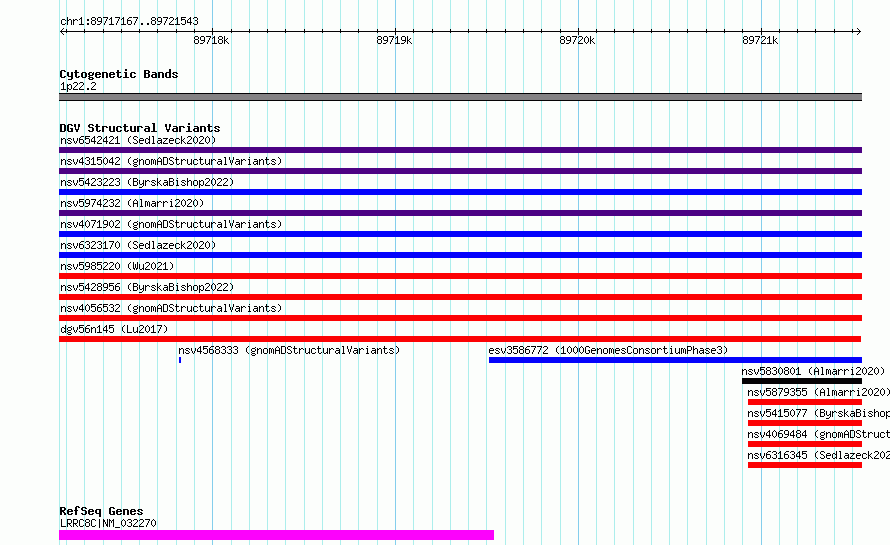Viewport: 890px width, 545px height.
Task: Click the nsv5985220 (Wu2021) label
Action: 117,266
